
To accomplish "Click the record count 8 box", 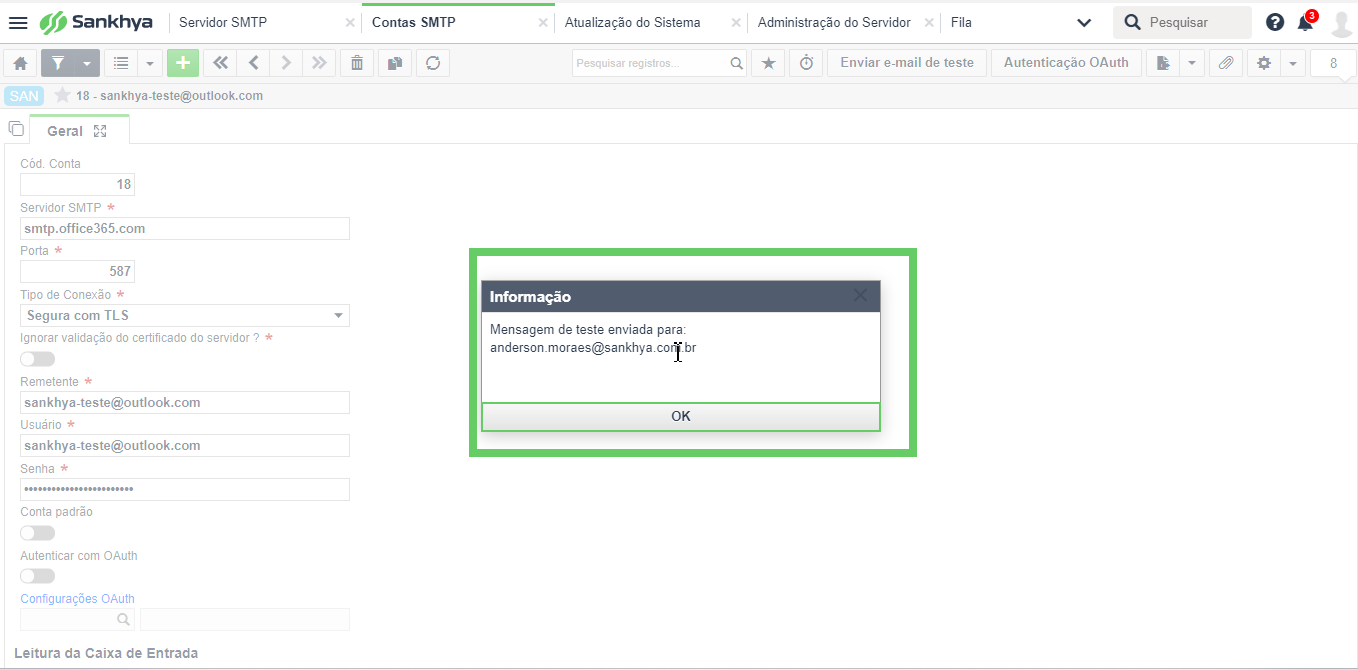I will (1333, 63).
